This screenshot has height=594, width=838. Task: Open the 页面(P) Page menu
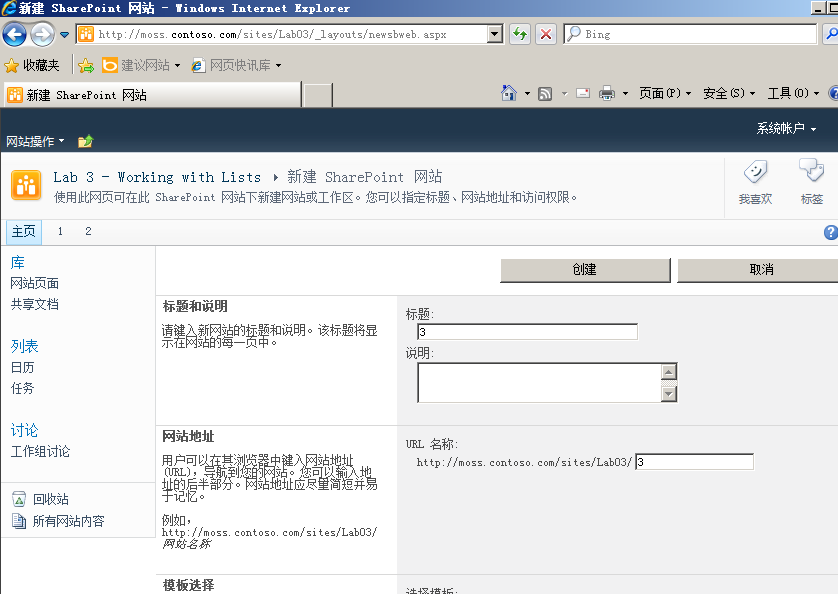tap(665, 94)
